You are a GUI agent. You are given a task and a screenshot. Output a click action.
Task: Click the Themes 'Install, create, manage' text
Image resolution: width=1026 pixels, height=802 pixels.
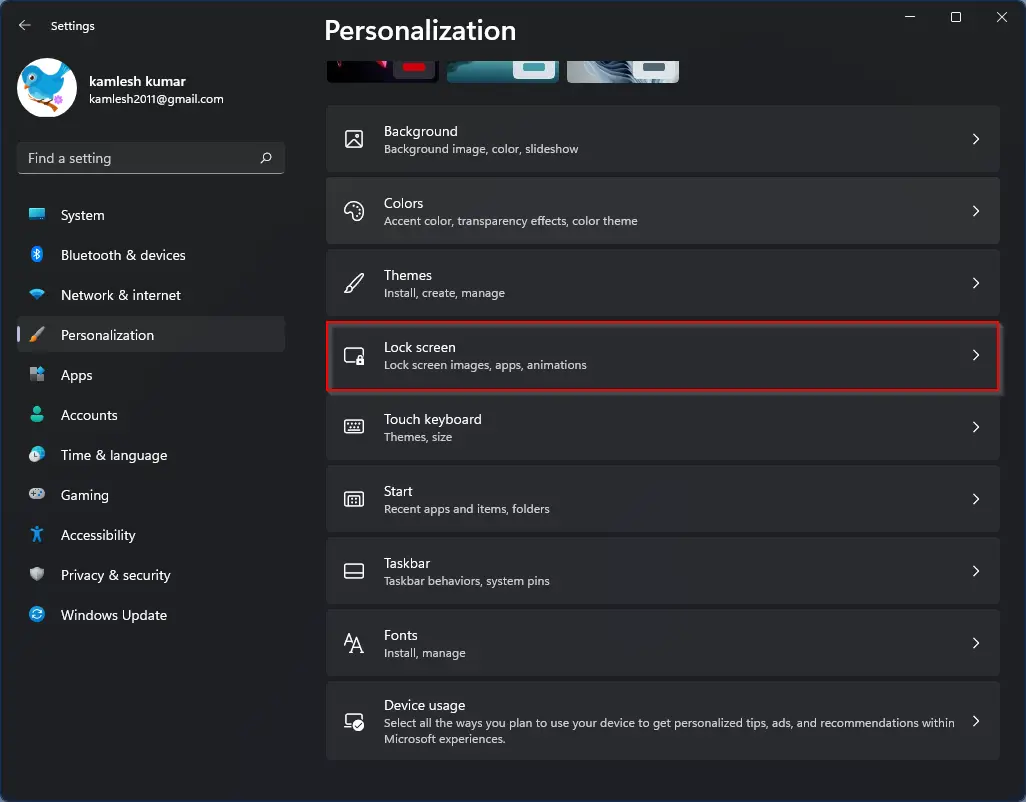click(444, 293)
